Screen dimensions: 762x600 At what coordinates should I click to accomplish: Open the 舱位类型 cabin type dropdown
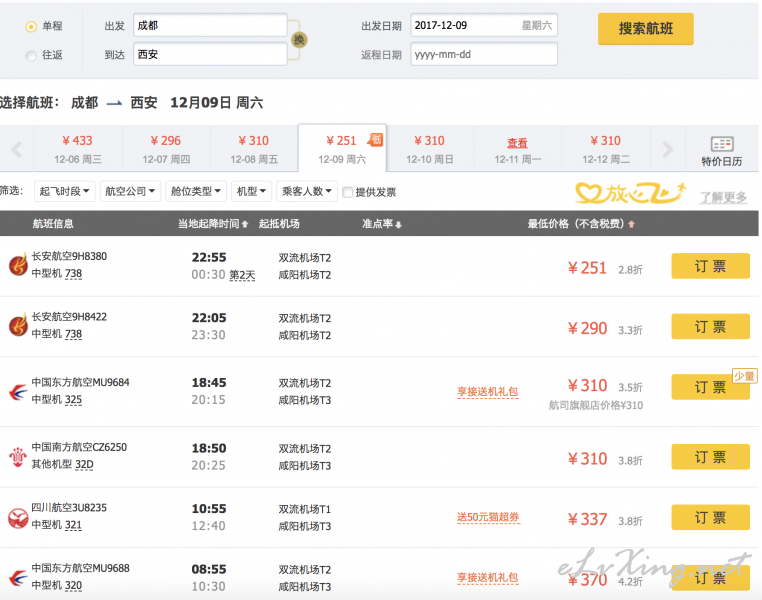click(x=195, y=191)
